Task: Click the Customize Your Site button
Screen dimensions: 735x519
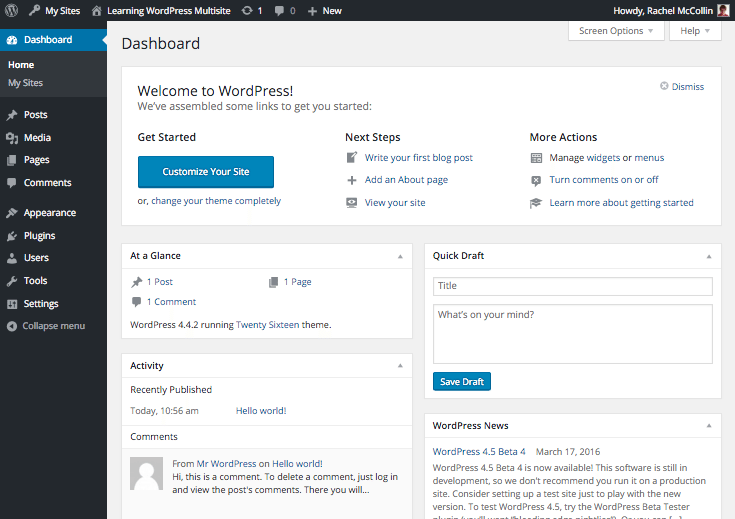Action: (x=206, y=172)
